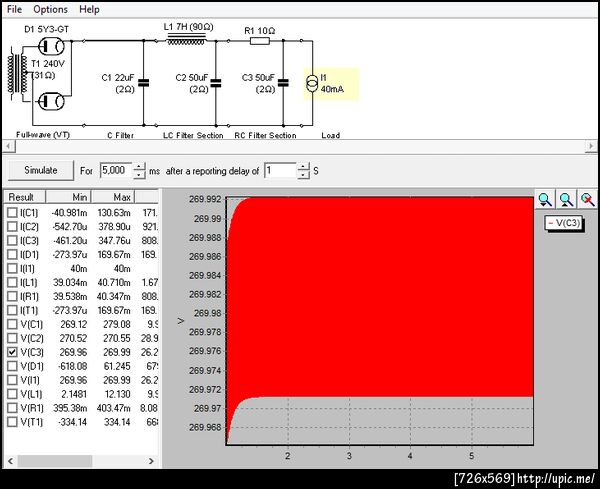
Task: Enable the I(R1) result checkbox
Action: point(12,296)
